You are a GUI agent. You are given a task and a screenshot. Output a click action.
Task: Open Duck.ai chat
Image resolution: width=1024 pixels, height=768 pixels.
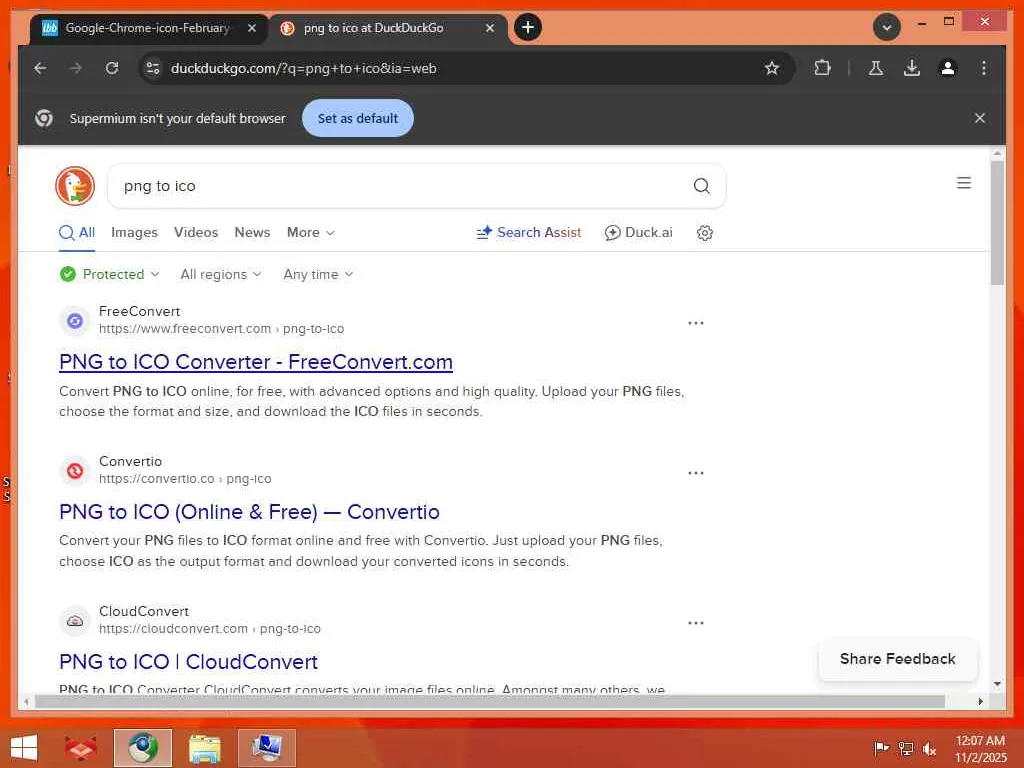click(639, 232)
